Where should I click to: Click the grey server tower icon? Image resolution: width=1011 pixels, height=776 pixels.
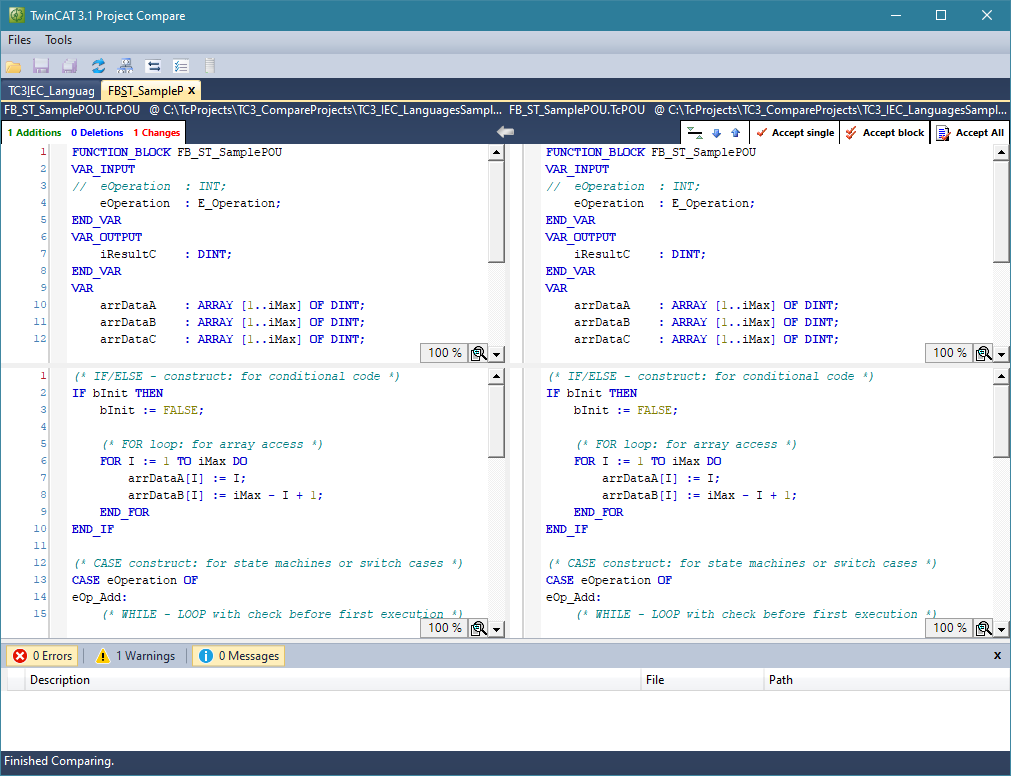tap(209, 66)
